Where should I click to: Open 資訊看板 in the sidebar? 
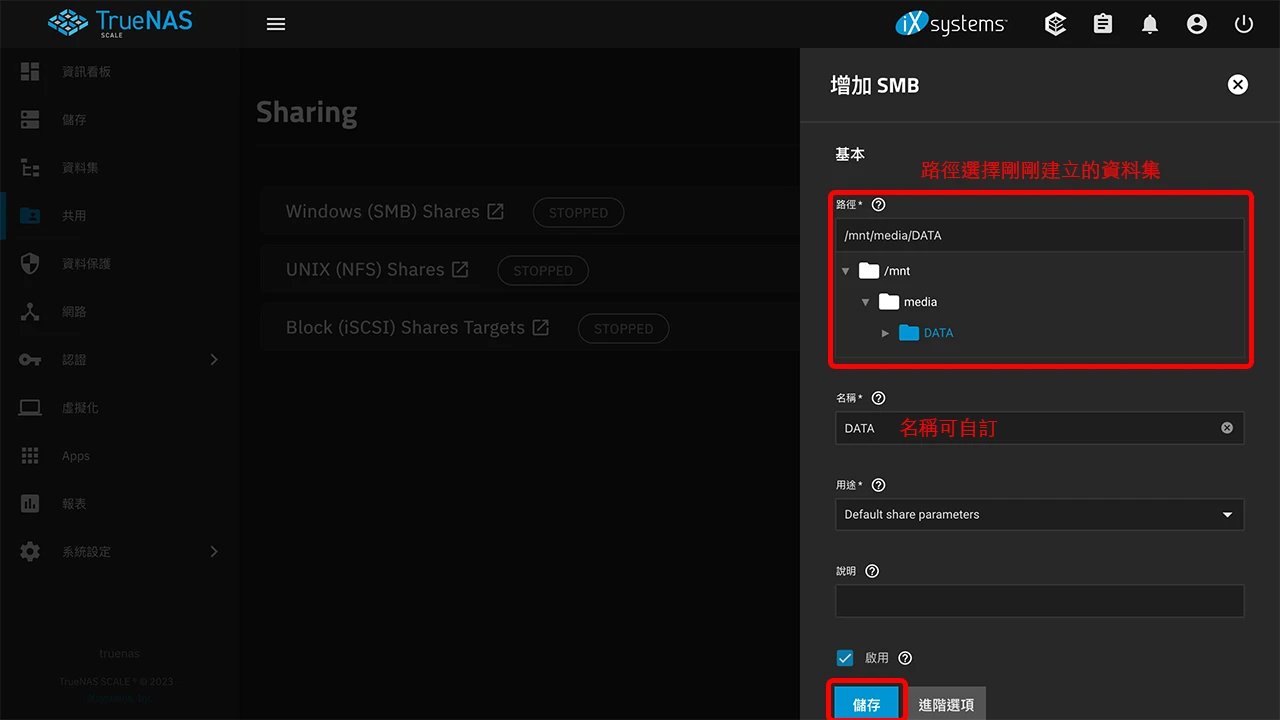tap(86, 72)
